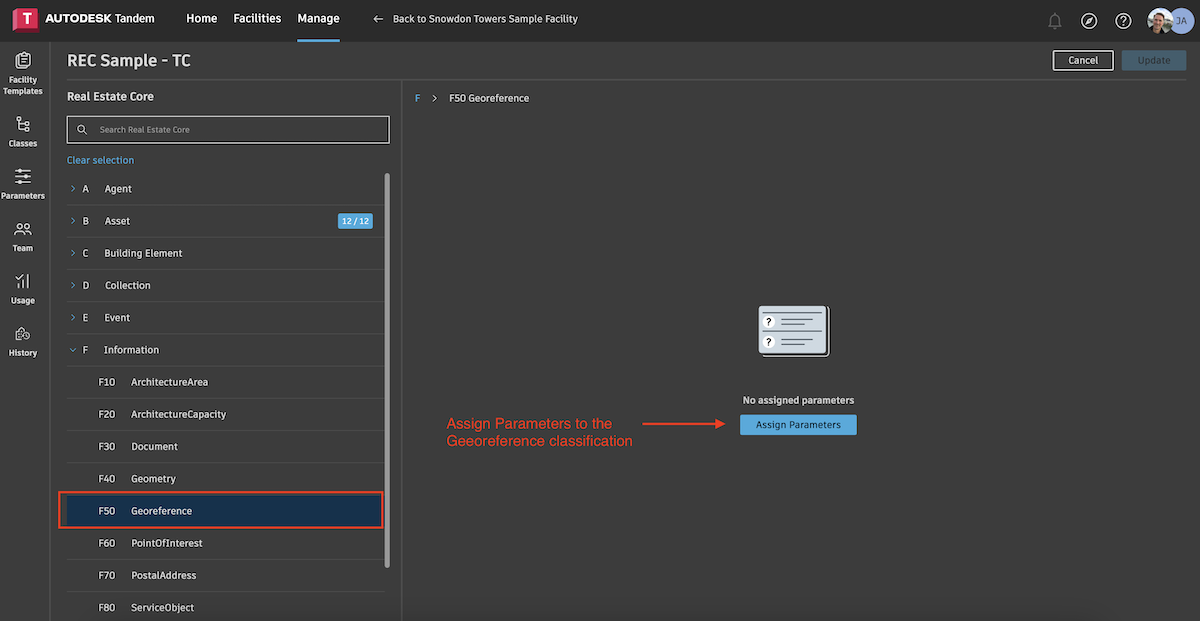Click the search magnifier icon
This screenshot has width=1200, height=621.
(x=82, y=130)
